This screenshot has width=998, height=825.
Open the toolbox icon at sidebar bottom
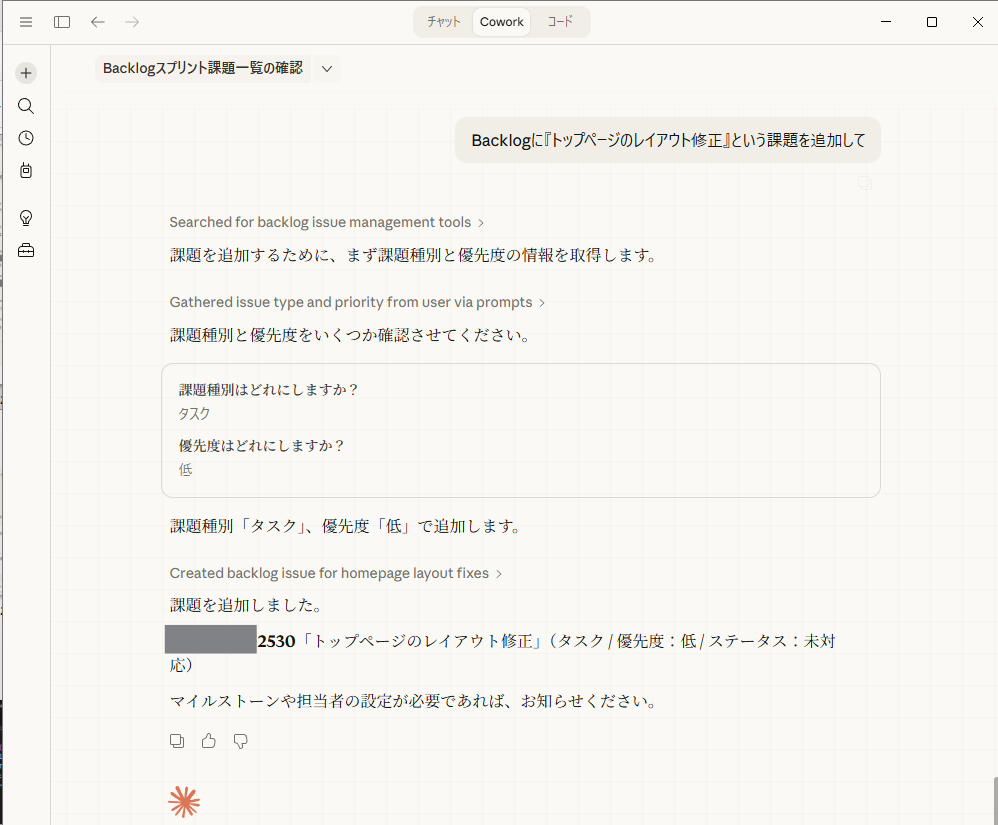pos(25,250)
